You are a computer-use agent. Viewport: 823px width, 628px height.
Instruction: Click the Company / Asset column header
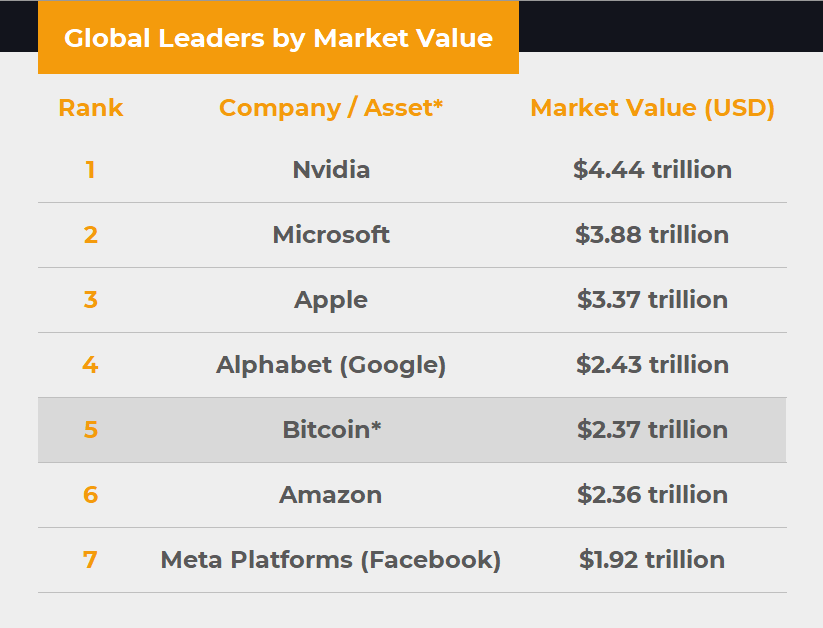coord(331,108)
